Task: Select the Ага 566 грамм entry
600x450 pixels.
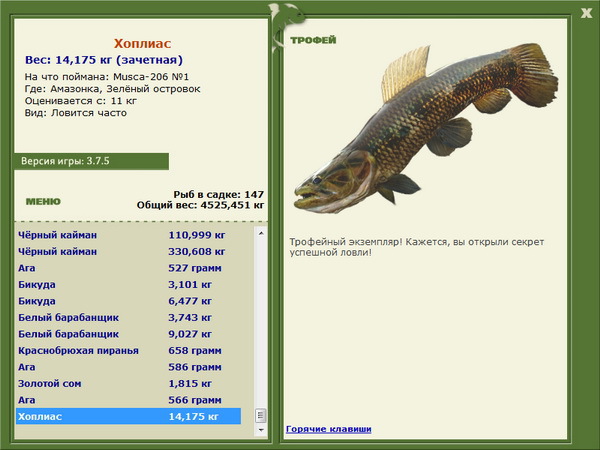Action: 129,399
